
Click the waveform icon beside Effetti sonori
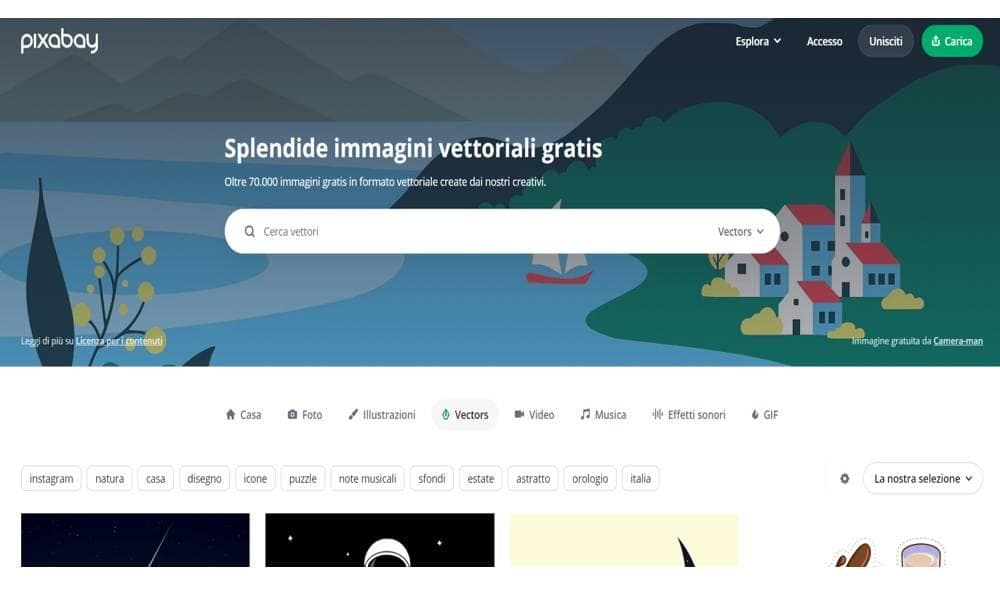point(658,414)
